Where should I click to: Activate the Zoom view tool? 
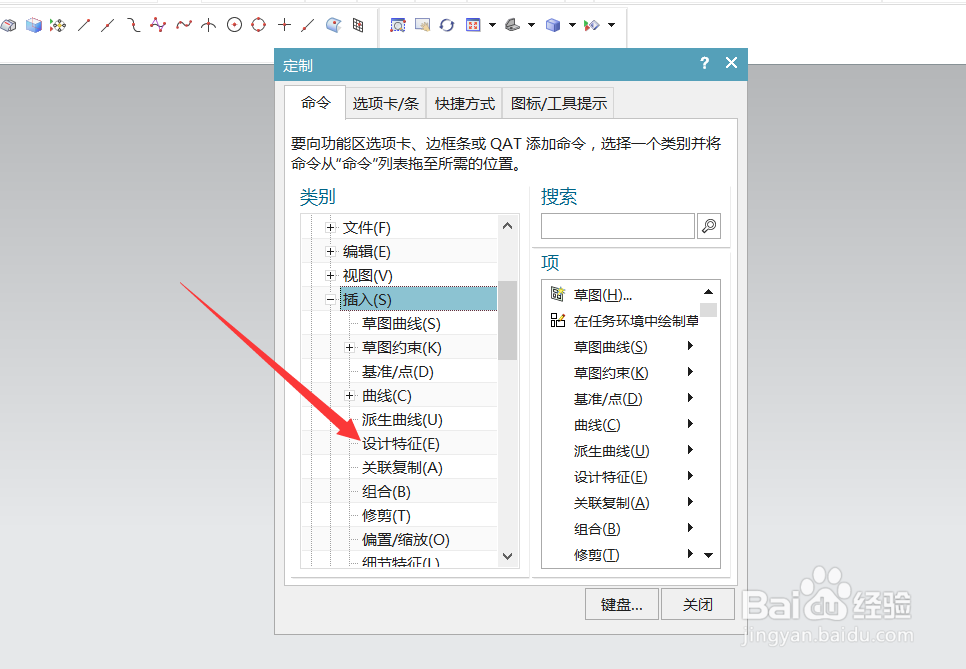point(398,25)
